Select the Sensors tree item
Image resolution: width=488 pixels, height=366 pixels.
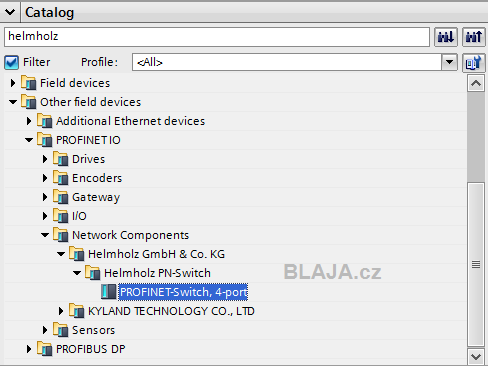point(93,330)
